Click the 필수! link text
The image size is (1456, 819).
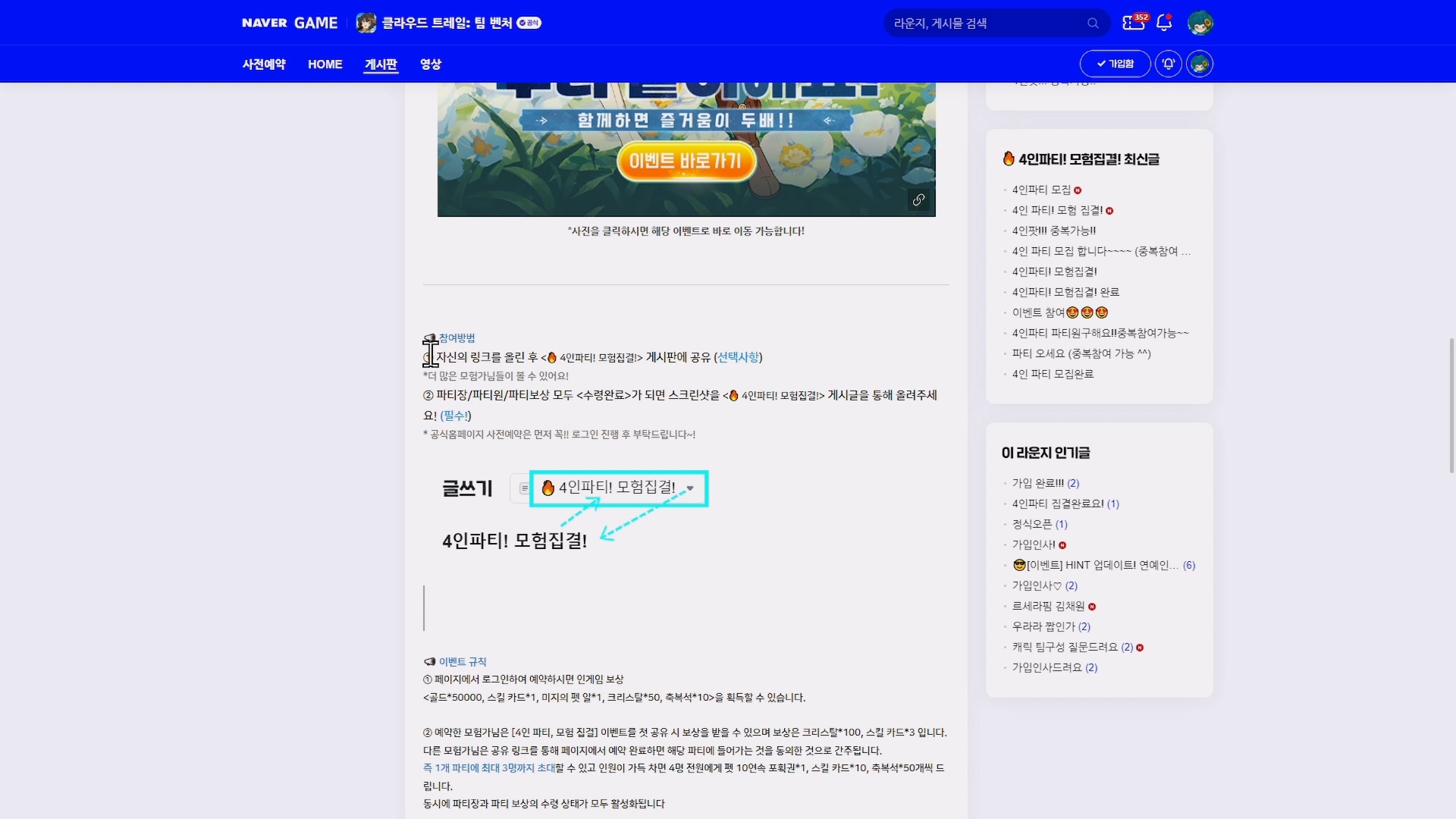click(x=456, y=416)
